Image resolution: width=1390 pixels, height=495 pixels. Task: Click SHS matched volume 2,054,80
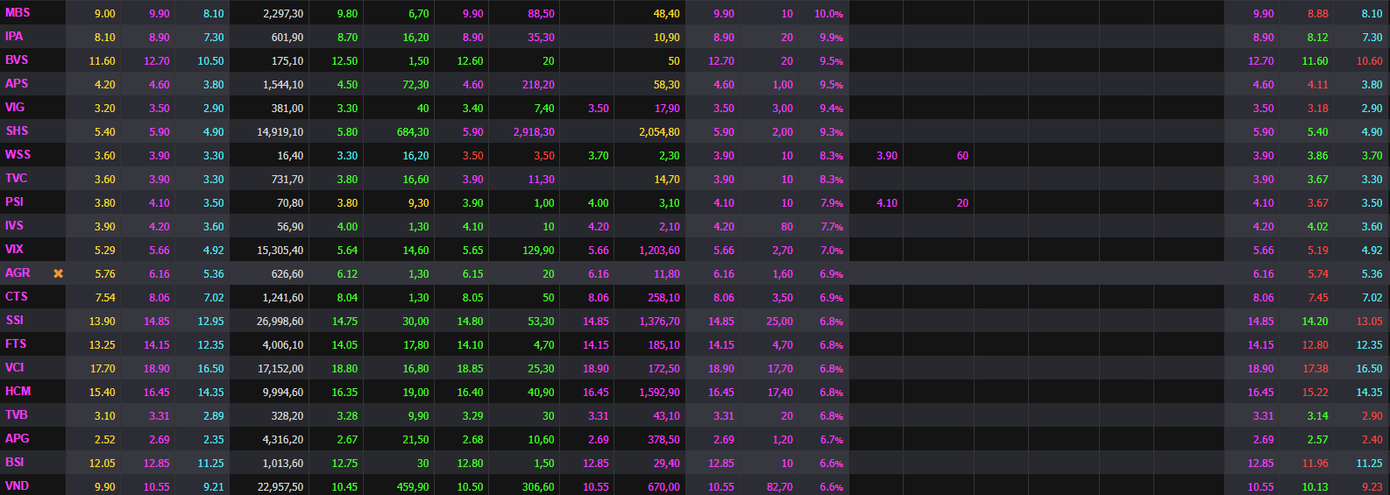(x=658, y=131)
